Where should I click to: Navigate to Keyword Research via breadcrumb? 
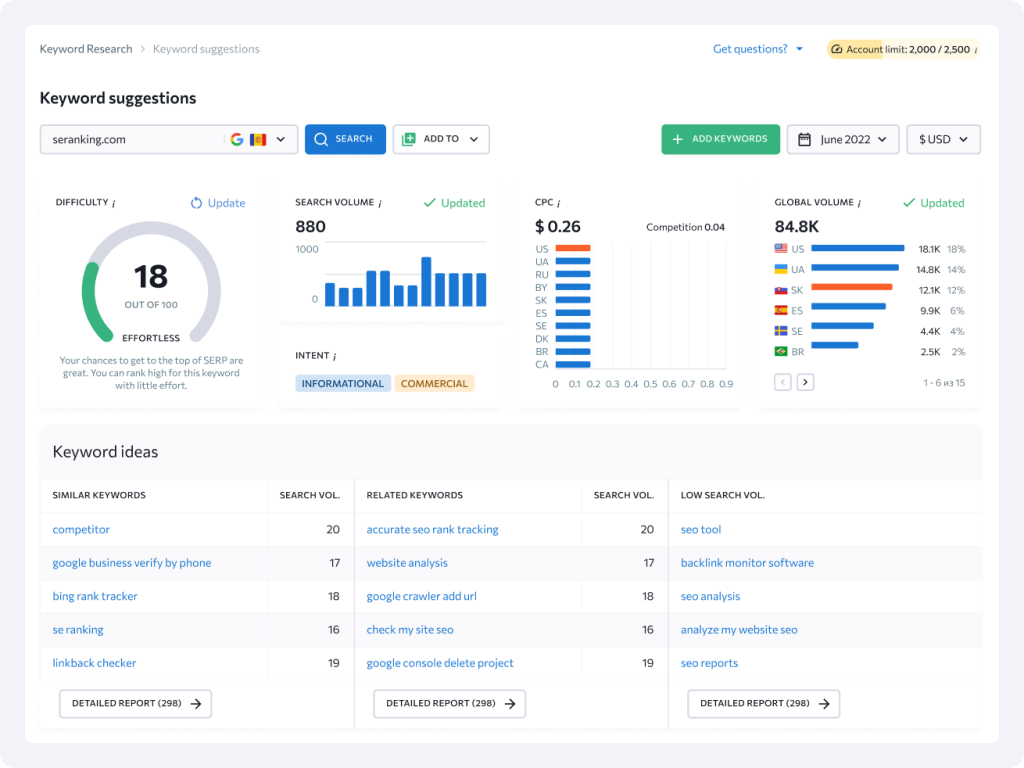pos(86,48)
